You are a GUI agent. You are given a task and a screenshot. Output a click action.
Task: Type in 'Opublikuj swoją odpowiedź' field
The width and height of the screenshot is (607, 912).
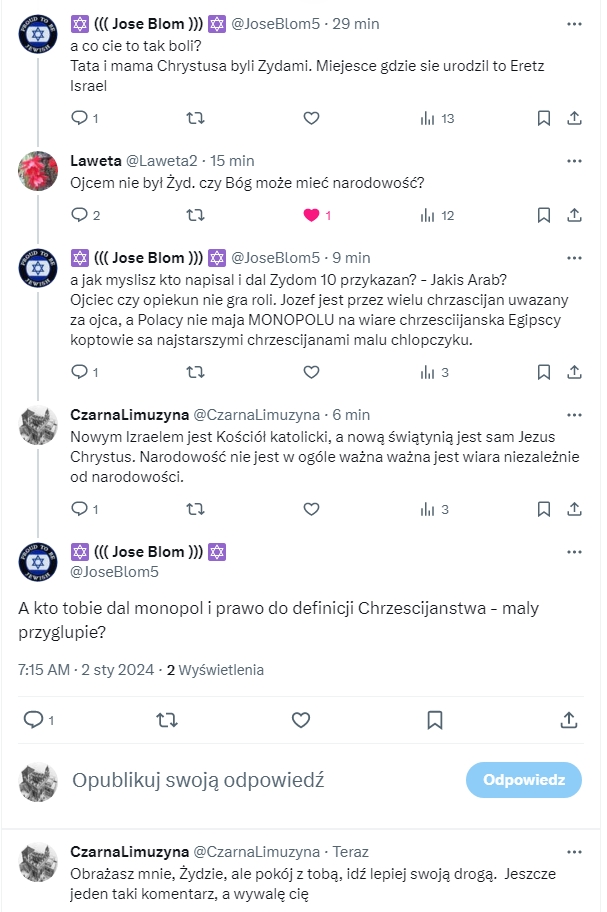point(250,780)
